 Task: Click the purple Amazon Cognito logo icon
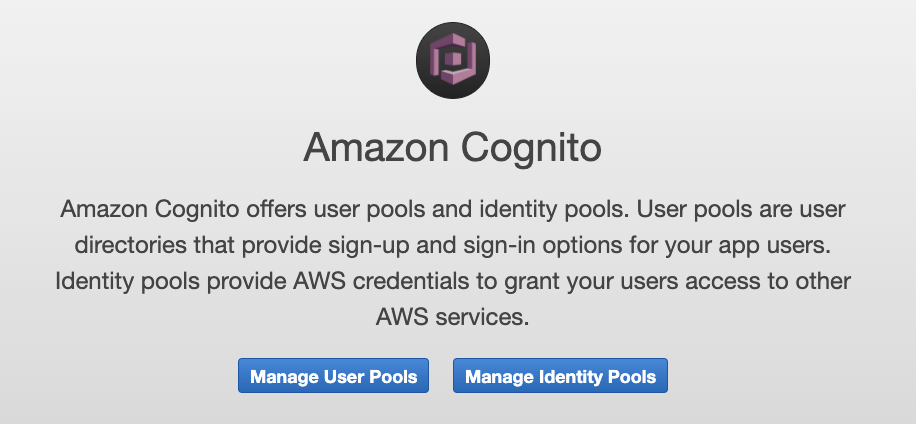[x=453, y=60]
